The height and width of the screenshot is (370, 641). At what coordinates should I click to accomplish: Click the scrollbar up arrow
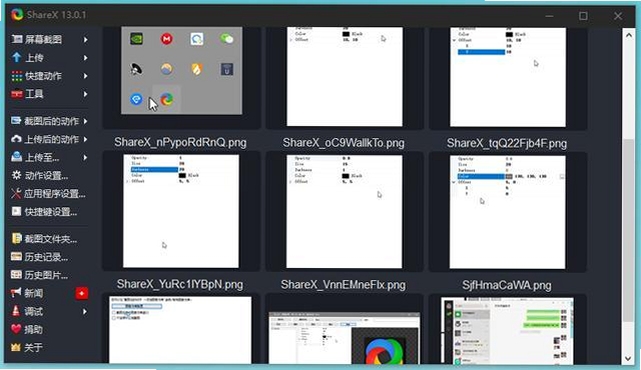pos(628,35)
